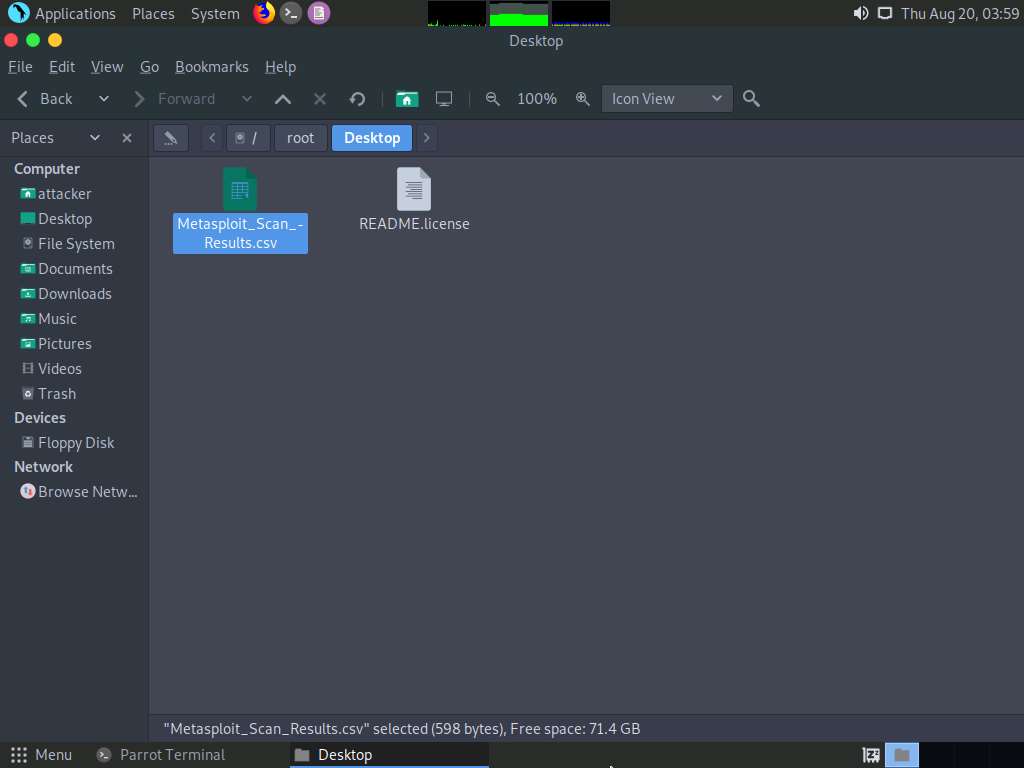Open the Back history dropdown arrow
Screen dimensions: 1024x768
[103, 99]
